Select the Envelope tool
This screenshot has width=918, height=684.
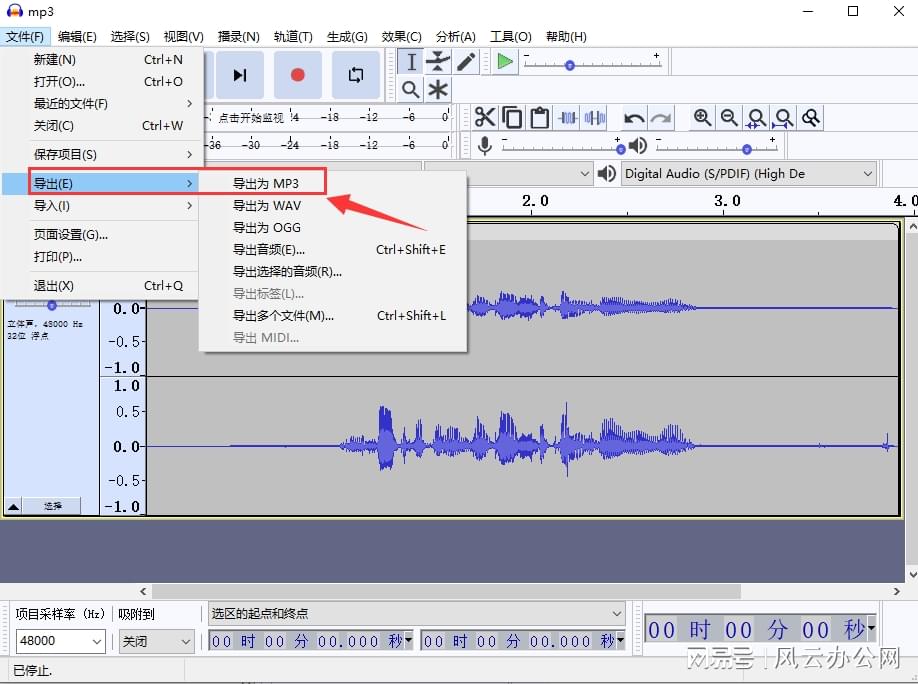tap(438, 61)
